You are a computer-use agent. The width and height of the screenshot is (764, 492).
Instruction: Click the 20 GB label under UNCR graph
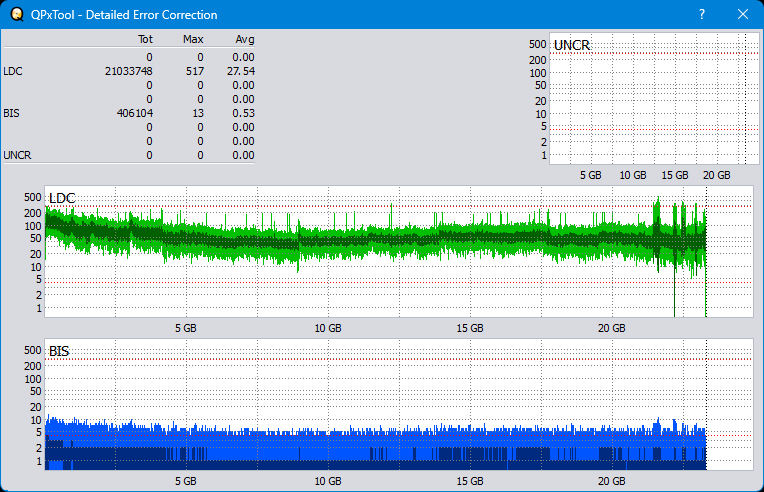pos(717,175)
